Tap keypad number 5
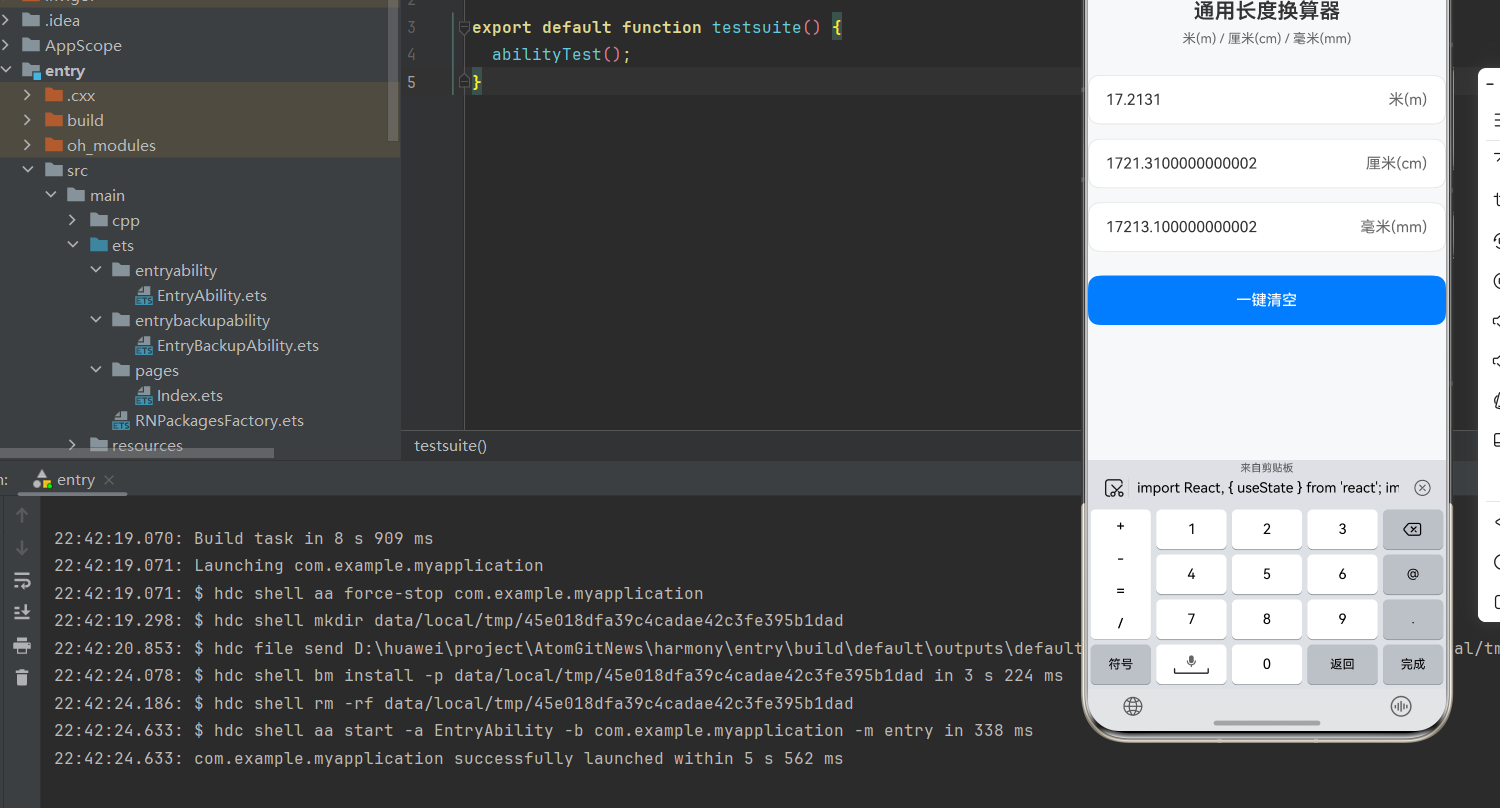 tap(1267, 575)
